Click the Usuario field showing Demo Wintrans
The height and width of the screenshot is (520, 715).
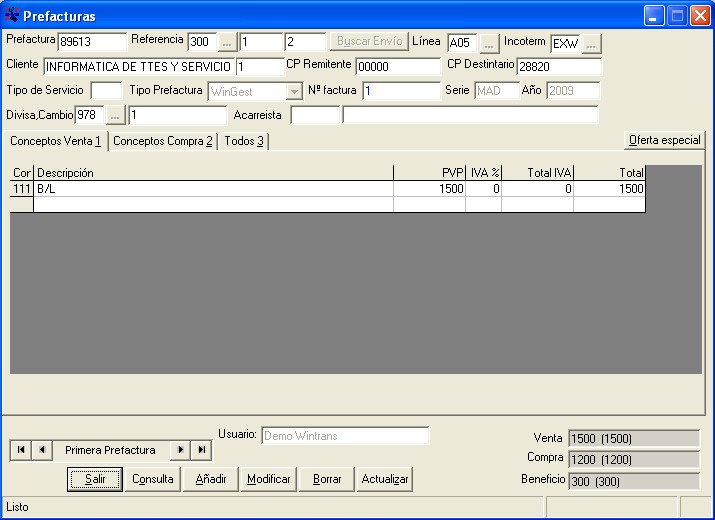[345, 436]
